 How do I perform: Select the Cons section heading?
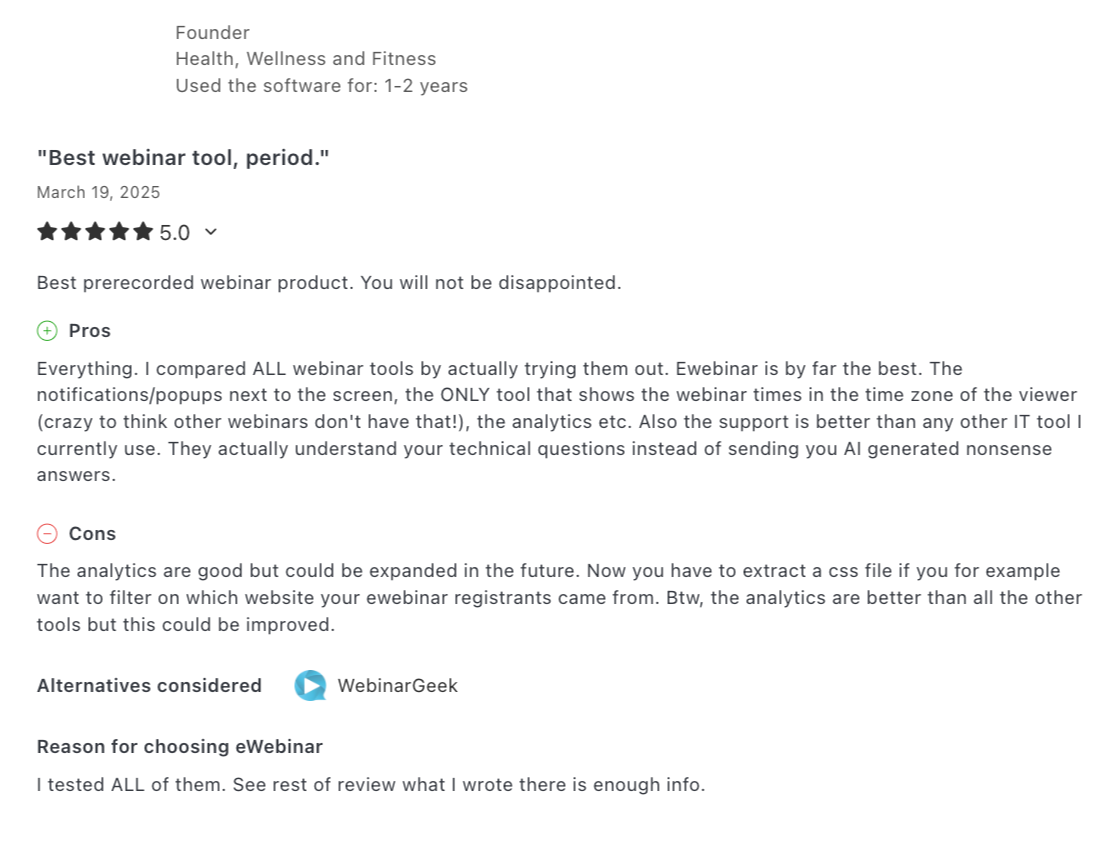pos(92,534)
